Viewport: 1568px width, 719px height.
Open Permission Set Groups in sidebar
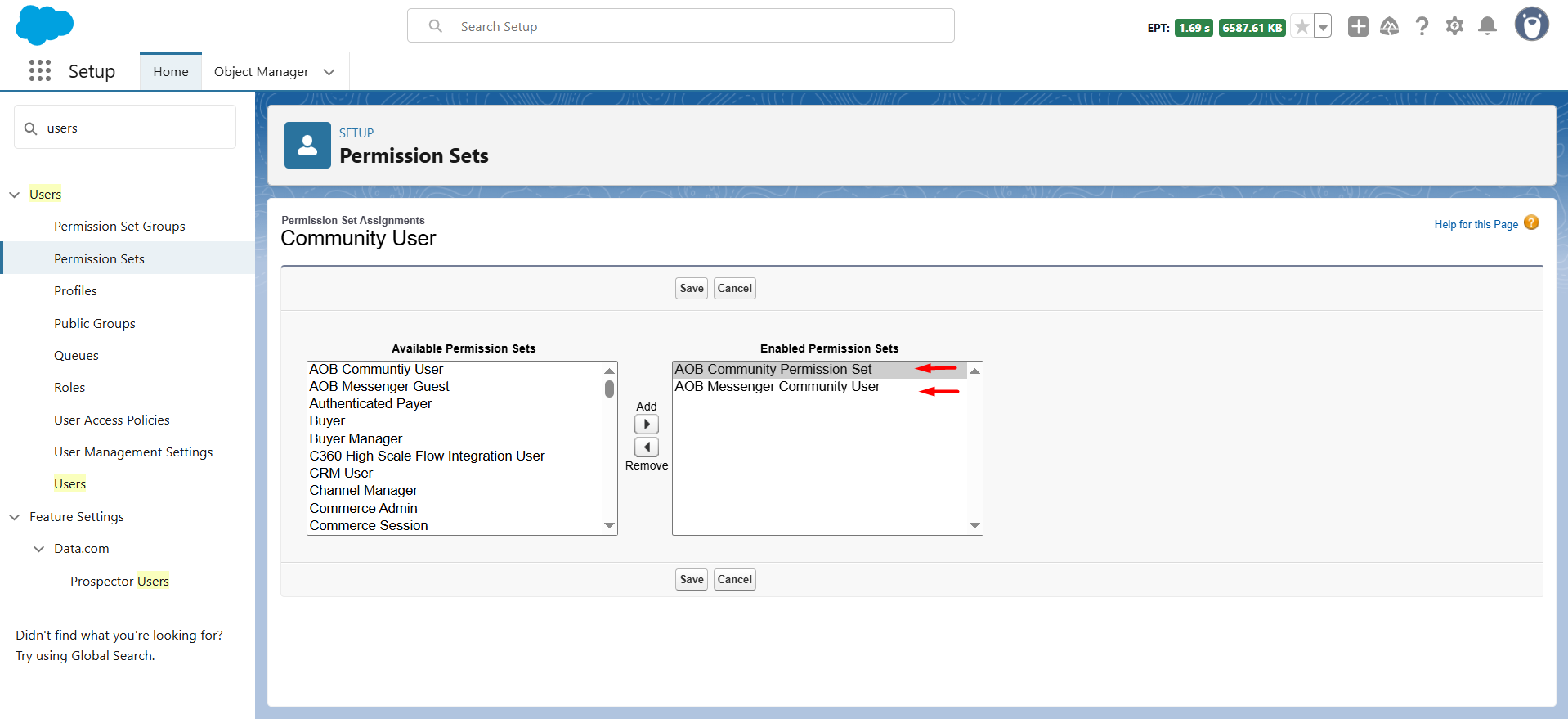(x=119, y=227)
